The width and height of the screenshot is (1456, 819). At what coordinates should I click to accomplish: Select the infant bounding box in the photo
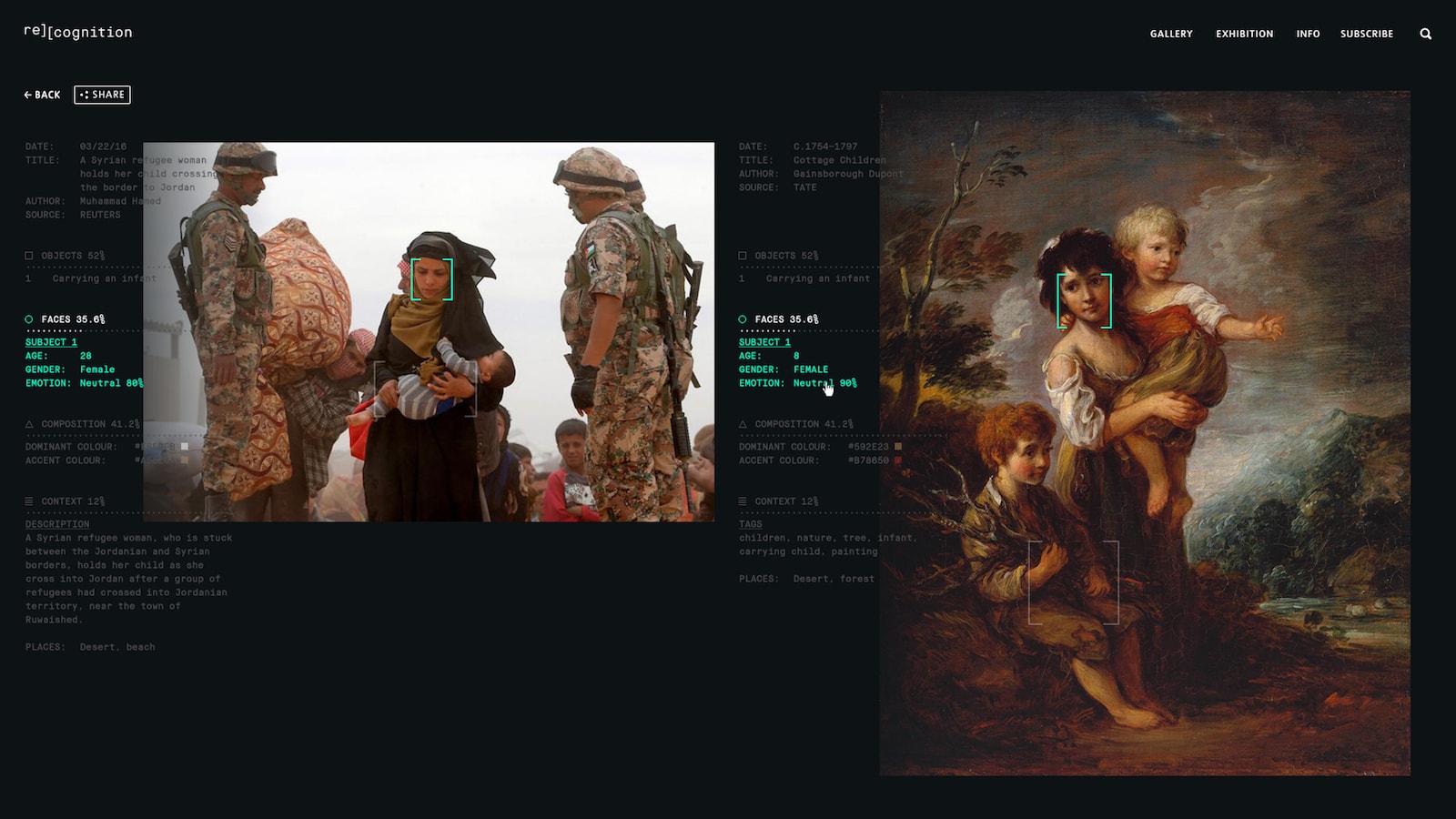[x=426, y=389]
